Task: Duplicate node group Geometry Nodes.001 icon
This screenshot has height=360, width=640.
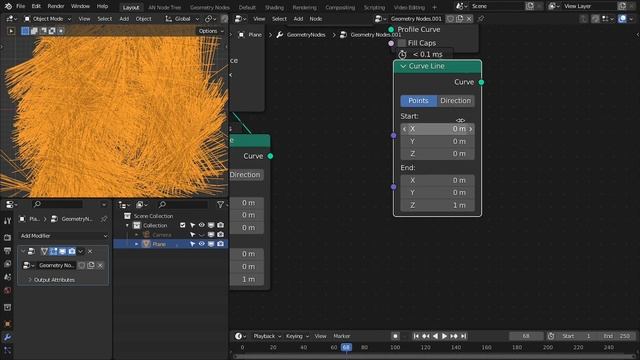Action: [460, 19]
